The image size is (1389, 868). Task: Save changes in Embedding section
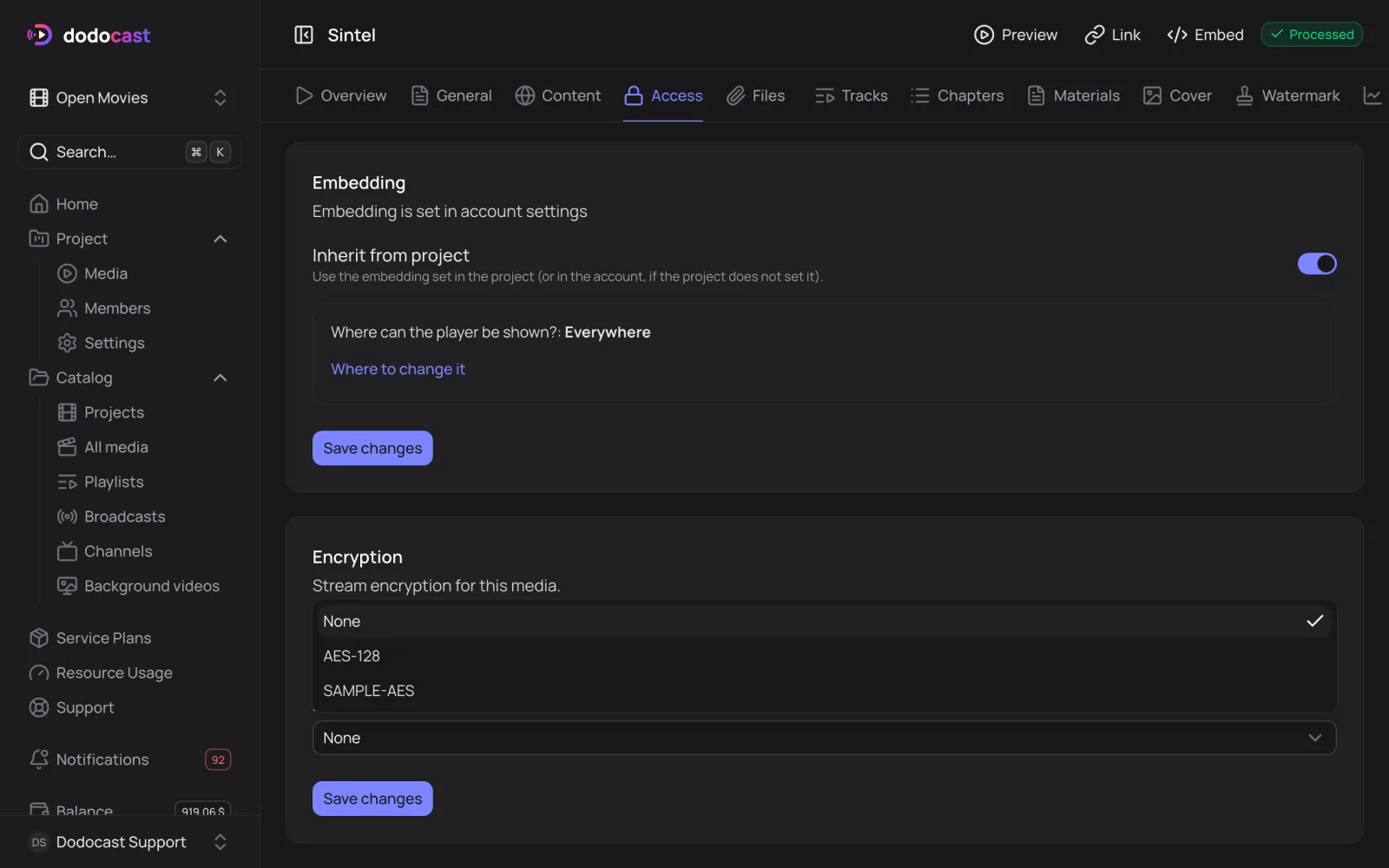372,448
